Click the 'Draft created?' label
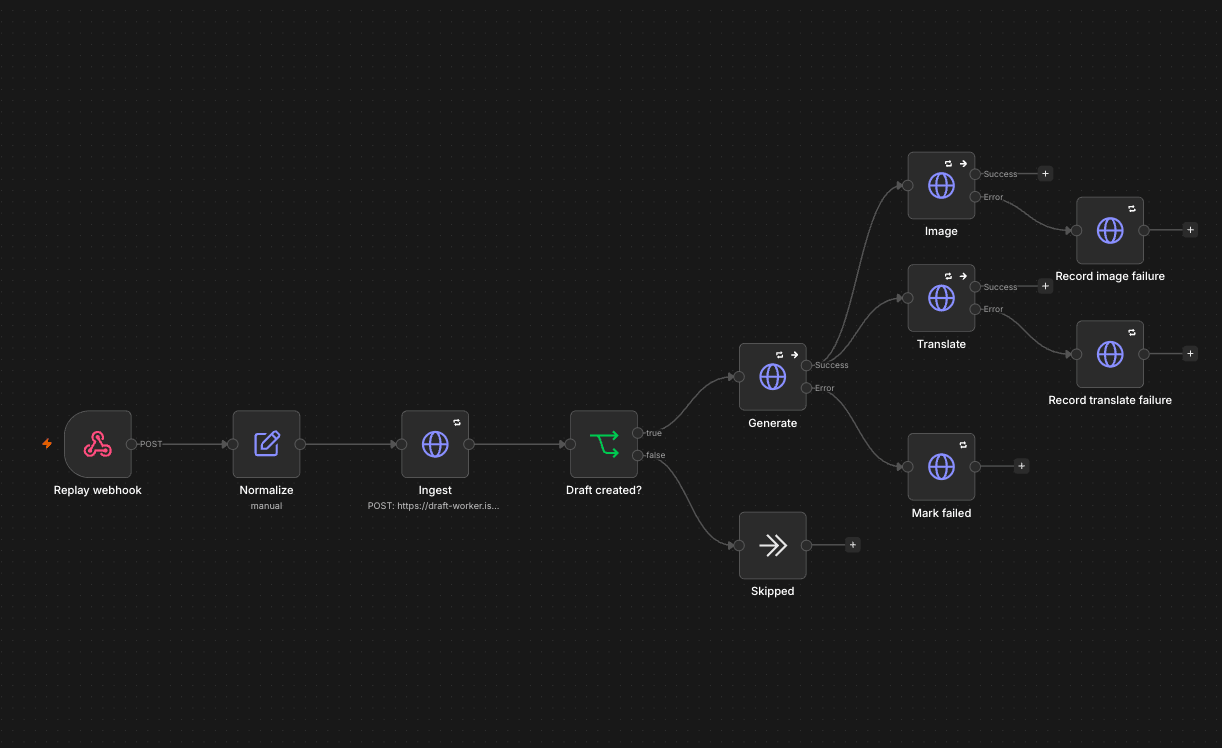Image resolution: width=1222 pixels, height=748 pixels. click(604, 490)
